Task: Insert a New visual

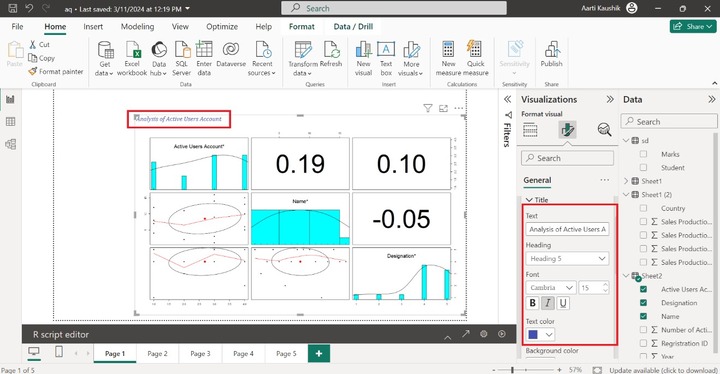Action: [x=363, y=58]
